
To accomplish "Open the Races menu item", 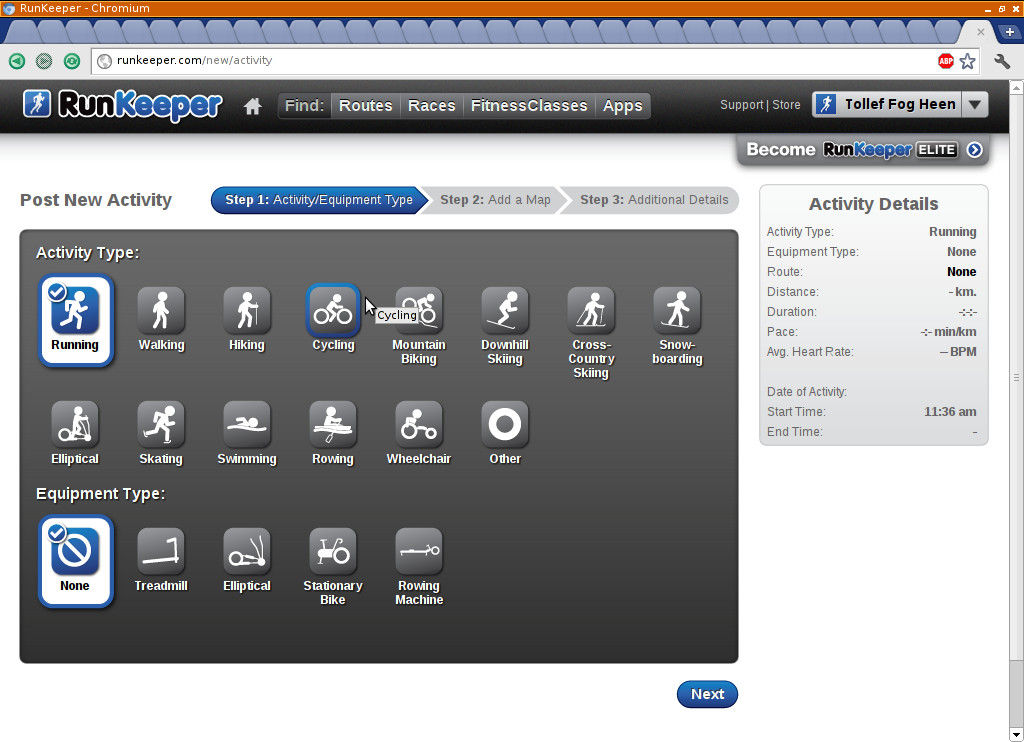I will [431, 106].
